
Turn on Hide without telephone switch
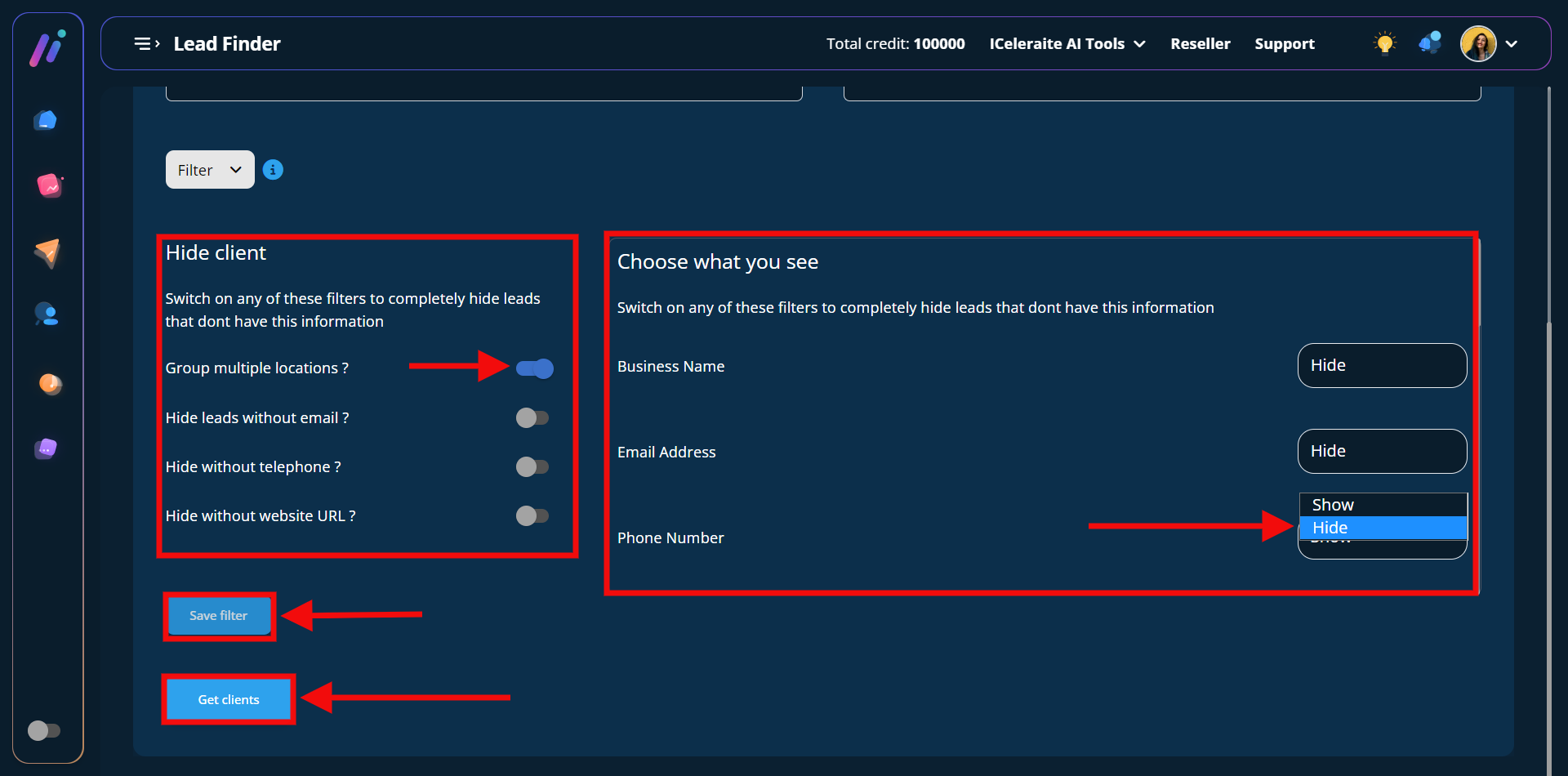click(532, 467)
